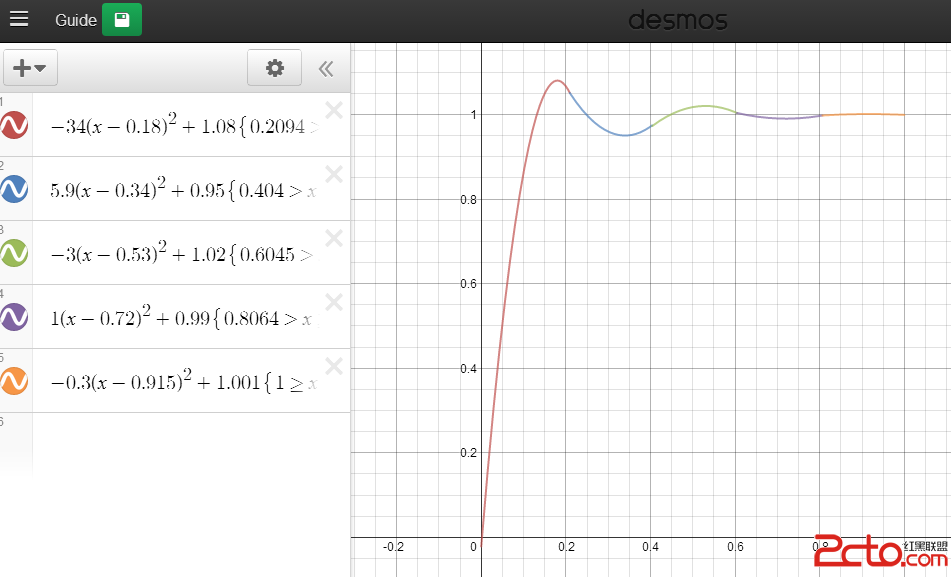The width and height of the screenshot is (951, 577).
Task: Click y-axis label 0.8
Action: point(468,200)
